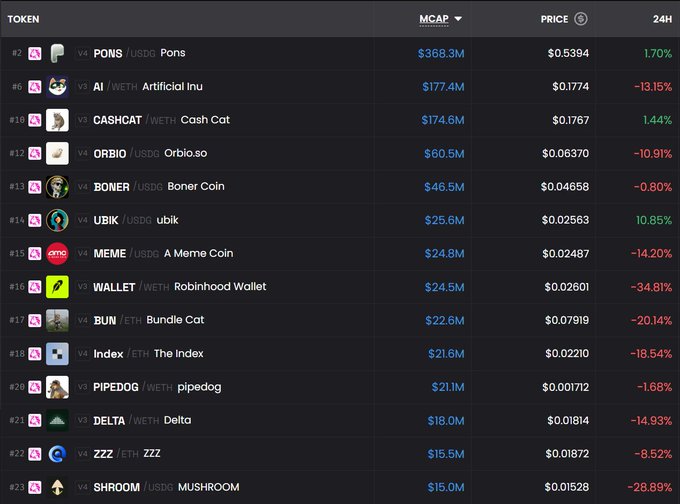Screen dimensions: 680x504
Task: Click the Artificial Inu token avatar
Action: (57, 87)
